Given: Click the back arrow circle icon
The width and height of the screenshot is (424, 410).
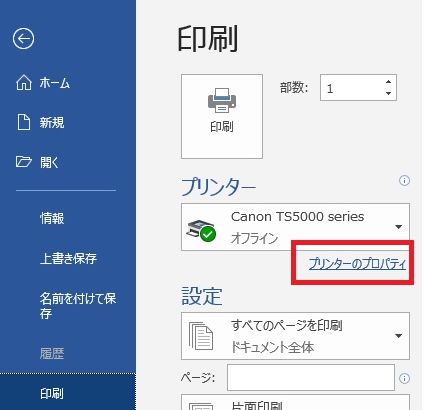Looking at the screenshot, I should pyautogui.click(x=23, y=39).
